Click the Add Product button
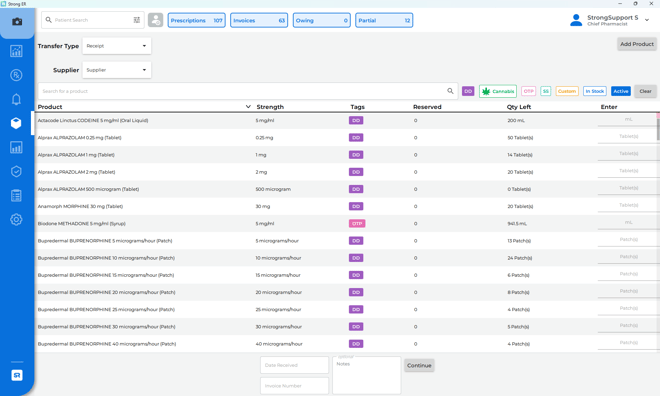 click(637, 44)
